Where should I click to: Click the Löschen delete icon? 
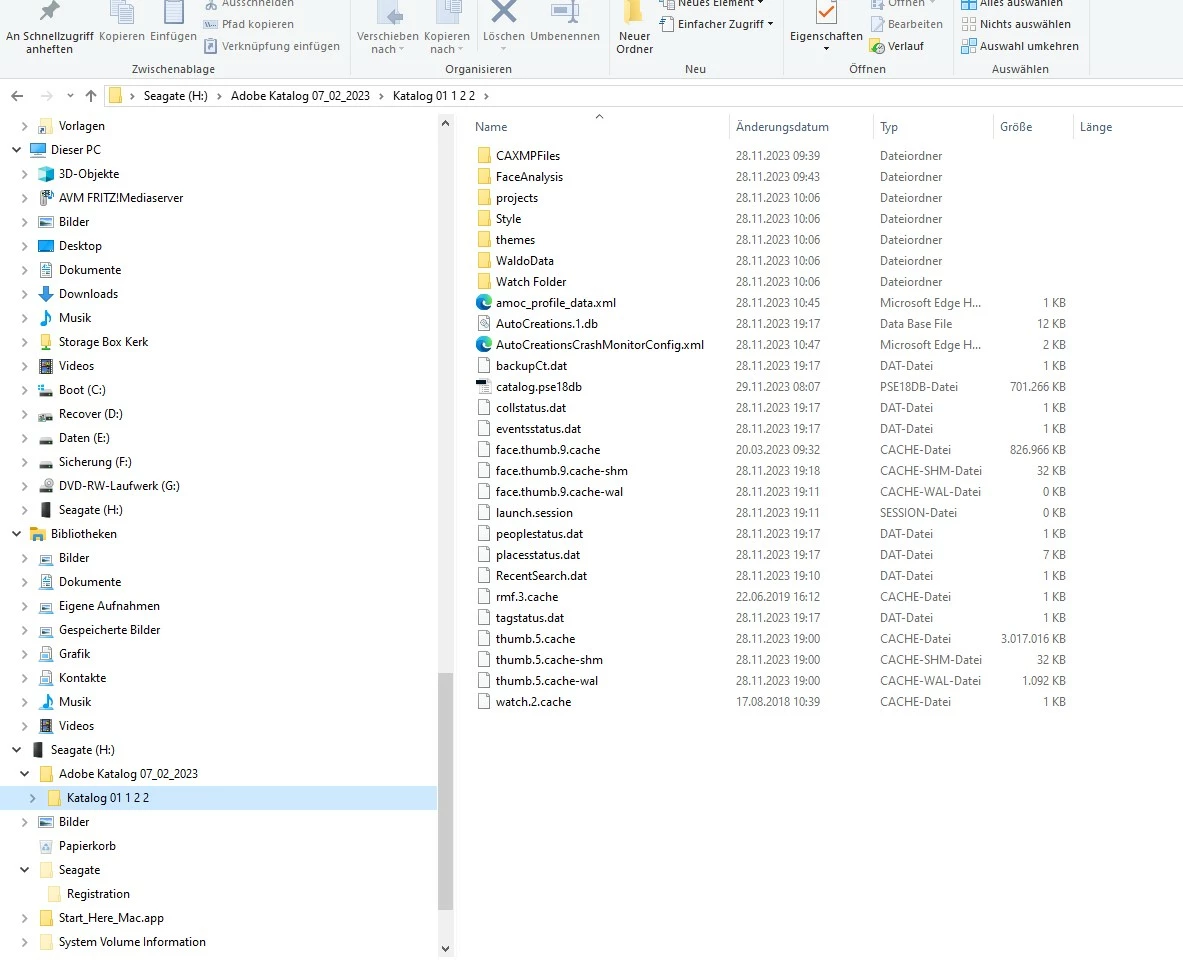(504, 11)
